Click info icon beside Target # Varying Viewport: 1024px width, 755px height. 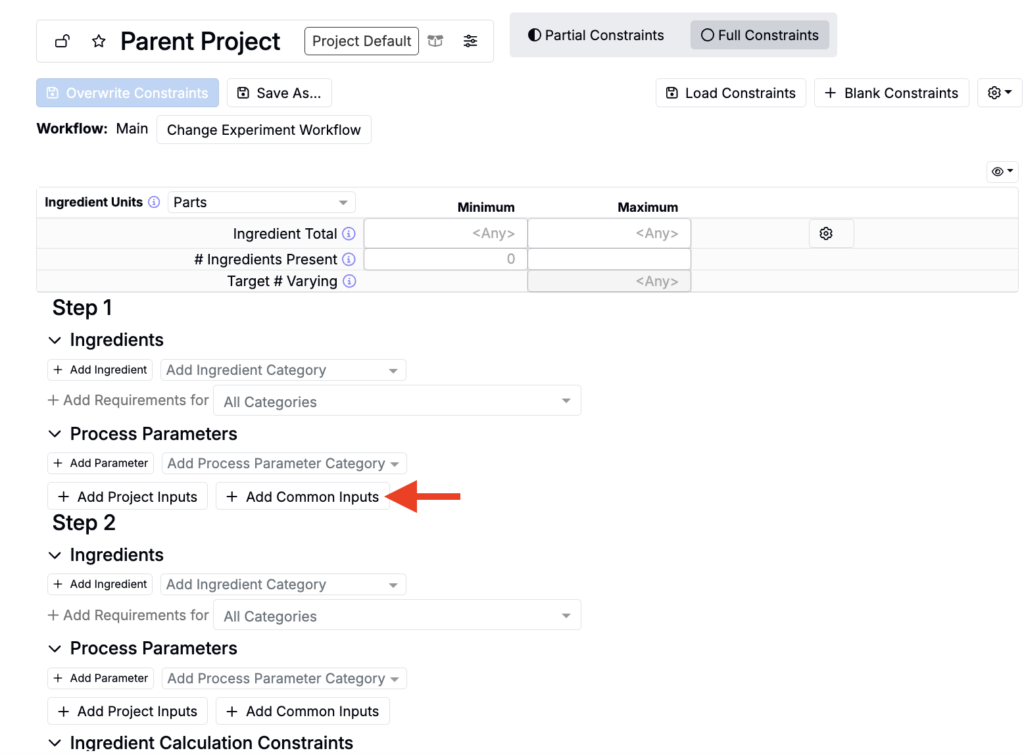(x=349, y=282)
